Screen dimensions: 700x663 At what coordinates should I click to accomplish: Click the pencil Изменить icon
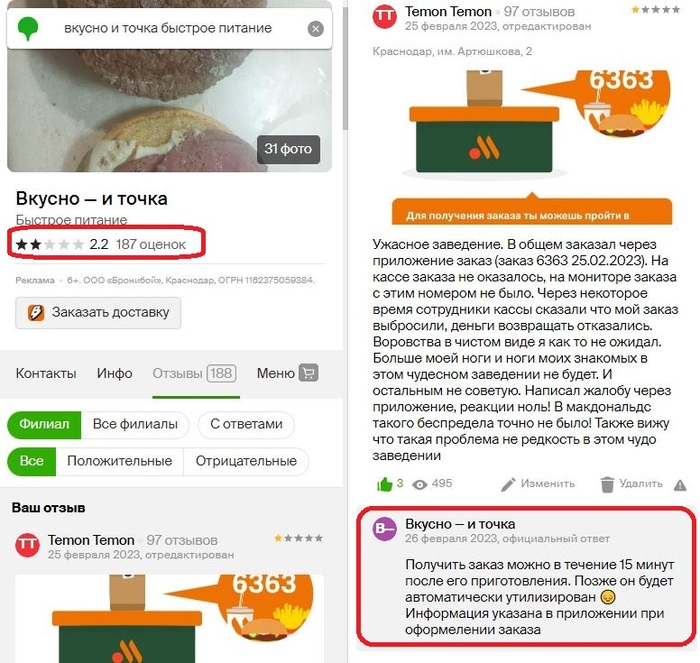(x=508, y=484)
